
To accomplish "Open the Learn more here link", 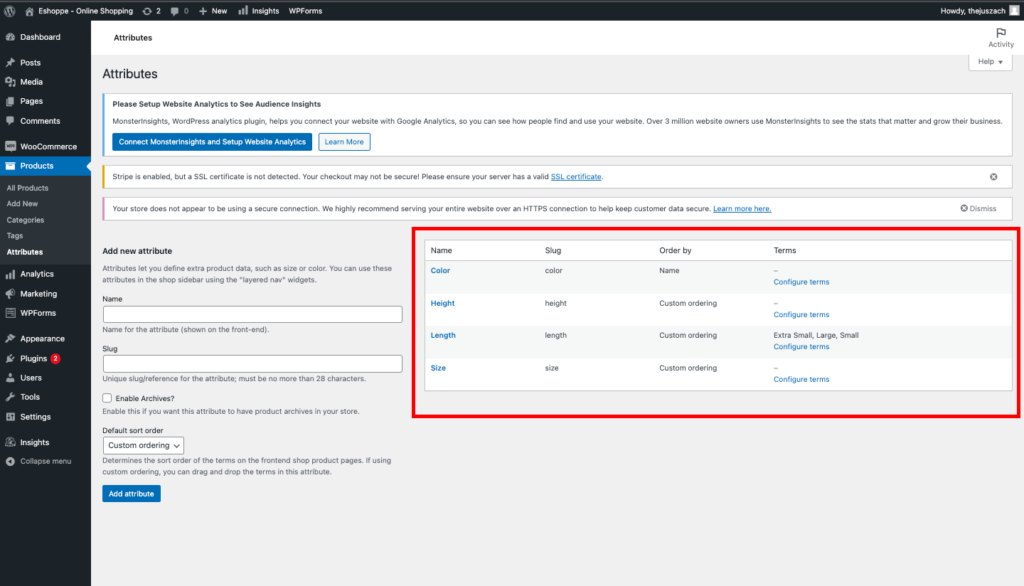I will [x=742, y=209].
